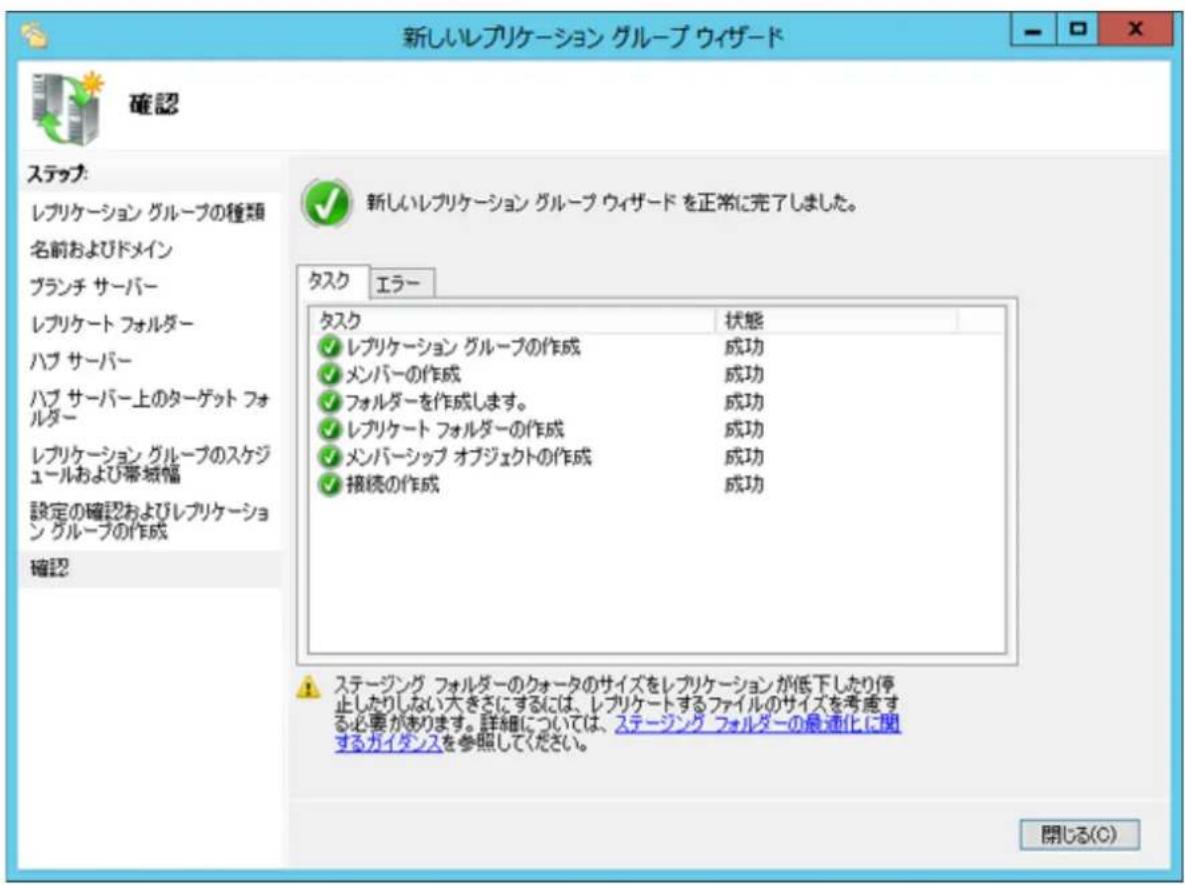The image size is (1185, 885).
Task: Select the ハブ サーバー step
Action: point(81,360)
